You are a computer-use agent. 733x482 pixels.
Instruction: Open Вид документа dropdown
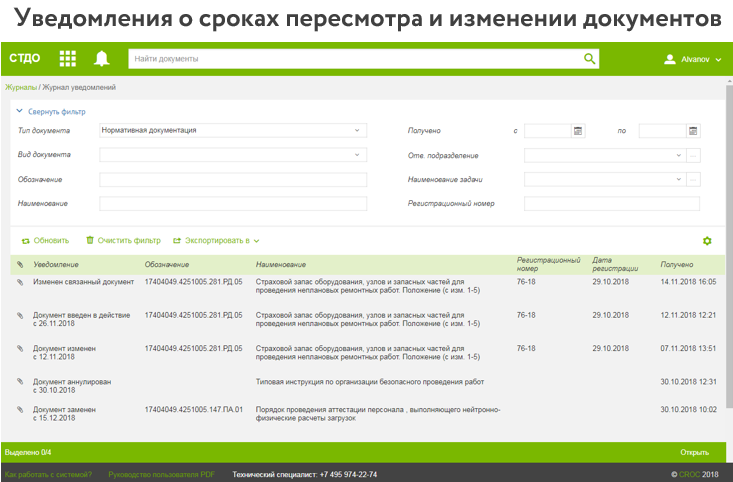tap(233, 155)
